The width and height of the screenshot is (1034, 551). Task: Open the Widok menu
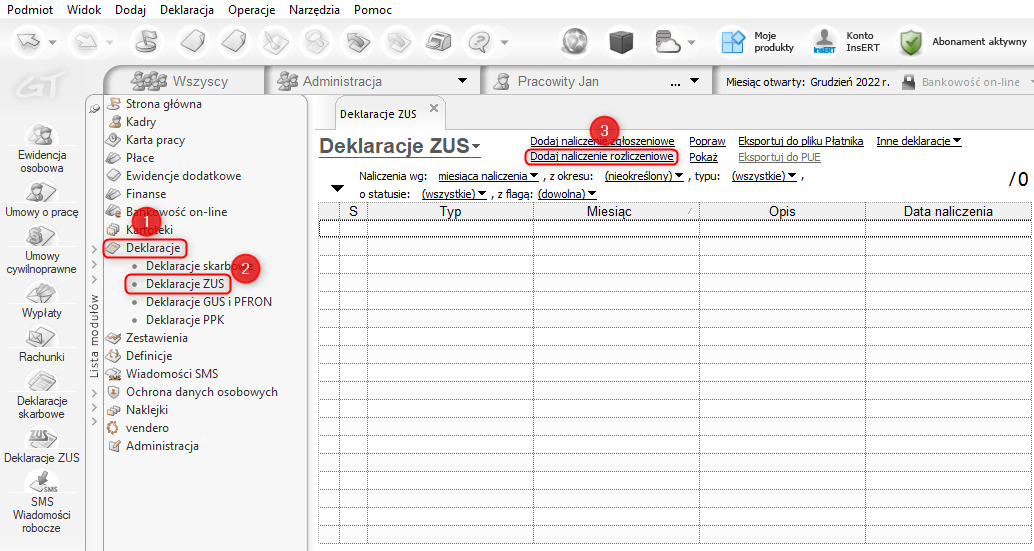[84, 10]
